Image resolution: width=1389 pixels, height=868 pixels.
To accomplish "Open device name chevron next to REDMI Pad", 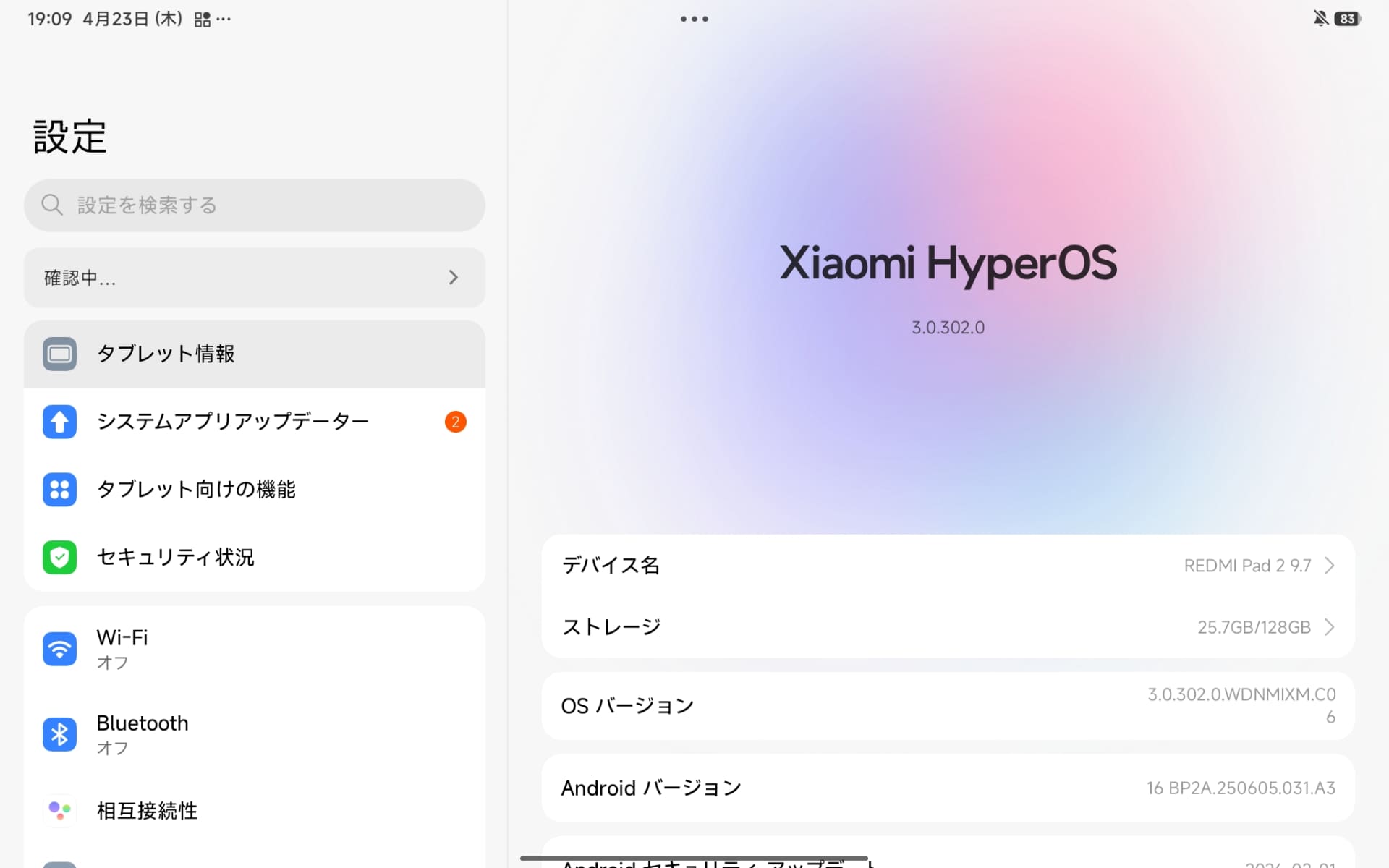I will [1330, 566].
